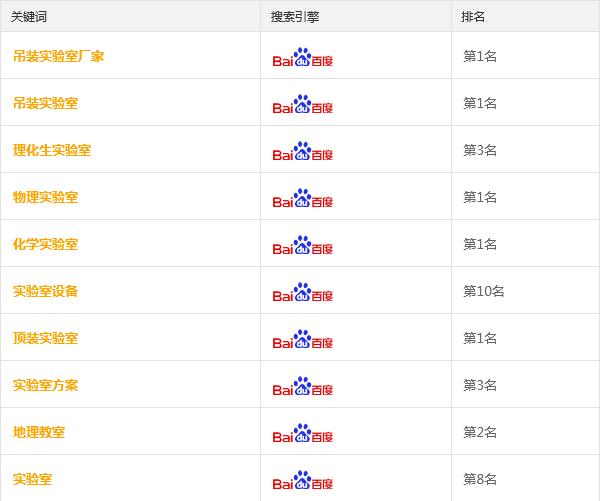Open the 吊装实验室厂家 keyword link
Image resolution: width=600 pixels, height=501 pixels.
point(59,56)
